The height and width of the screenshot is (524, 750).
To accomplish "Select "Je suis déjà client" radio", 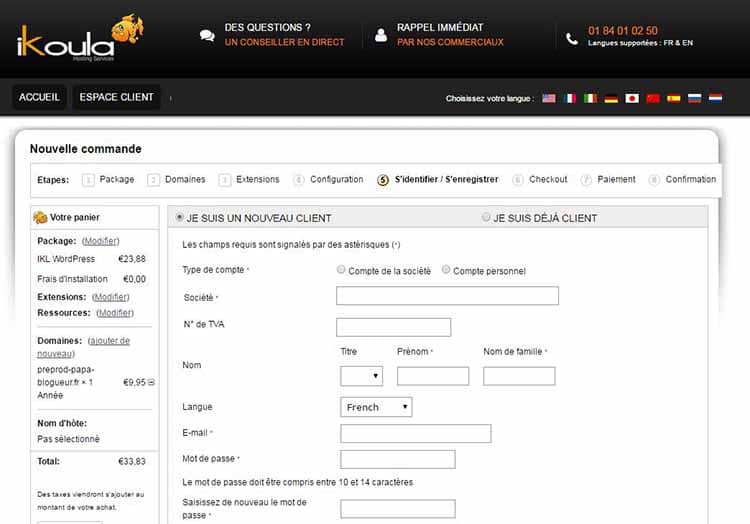I will (486, 217).
